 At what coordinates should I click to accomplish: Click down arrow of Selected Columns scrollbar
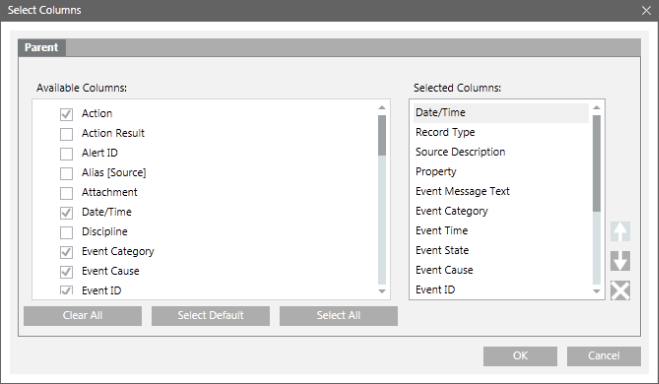tap(596, 291)
